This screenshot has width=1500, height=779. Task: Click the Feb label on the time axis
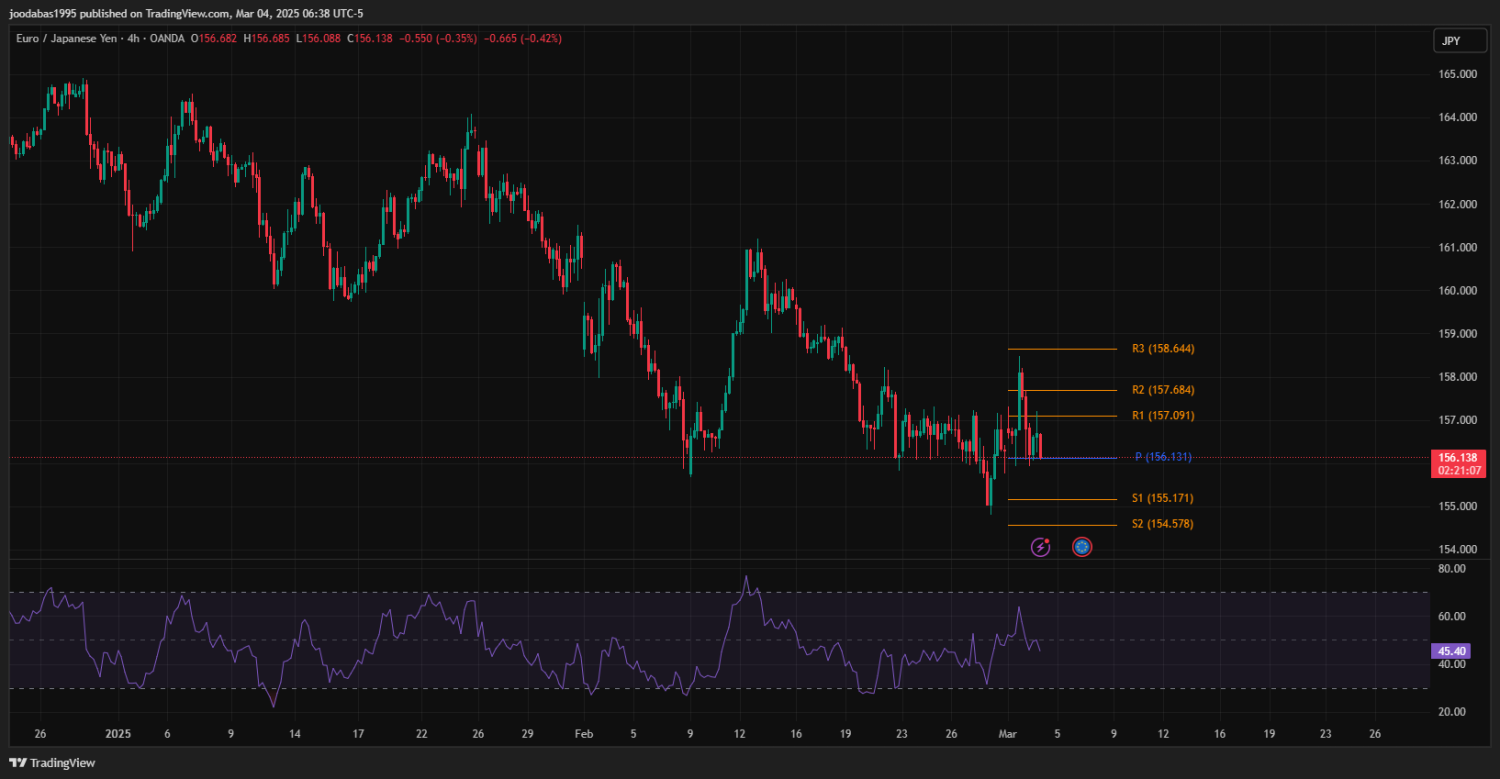click(x=583, y=734)
